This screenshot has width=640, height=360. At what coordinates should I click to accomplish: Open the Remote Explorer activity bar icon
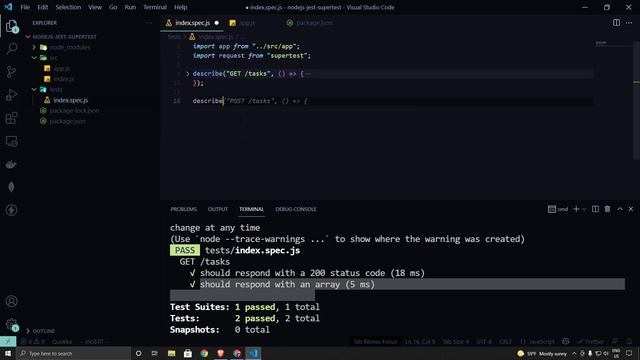[11, 141]
